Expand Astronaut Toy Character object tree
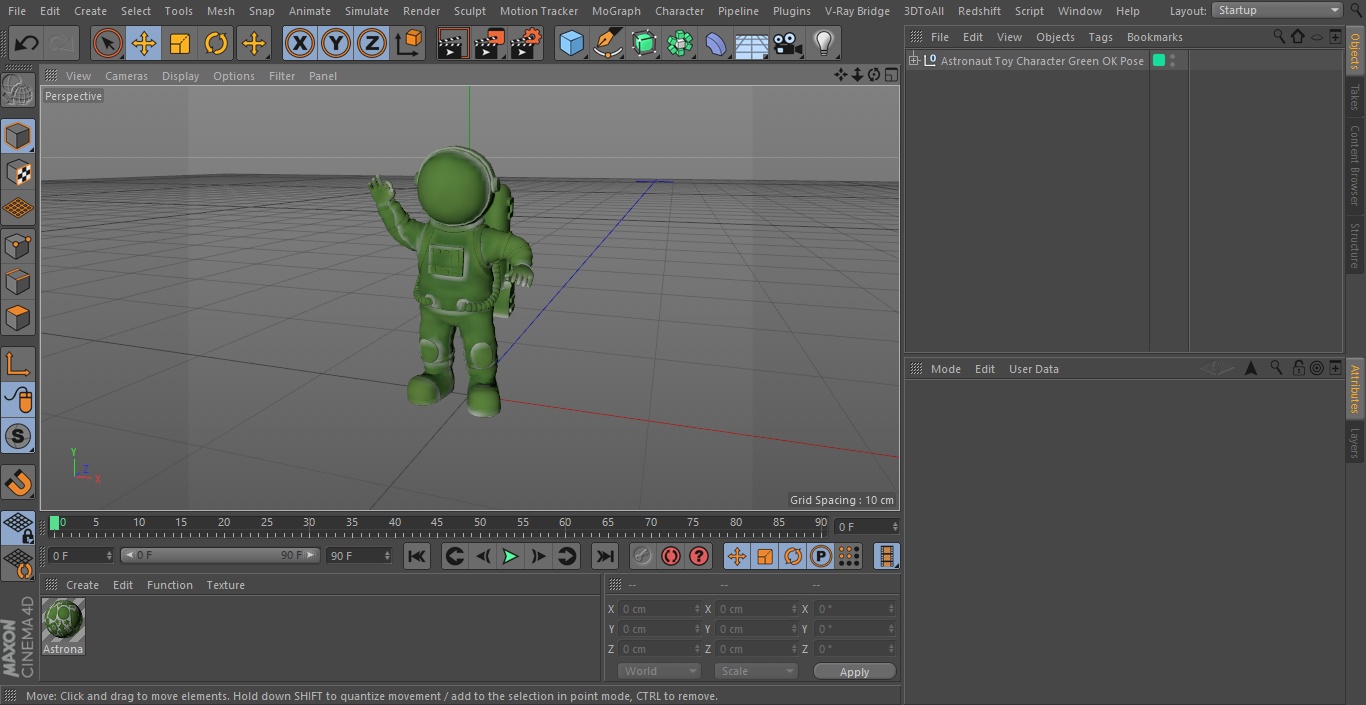 (913, 61)
